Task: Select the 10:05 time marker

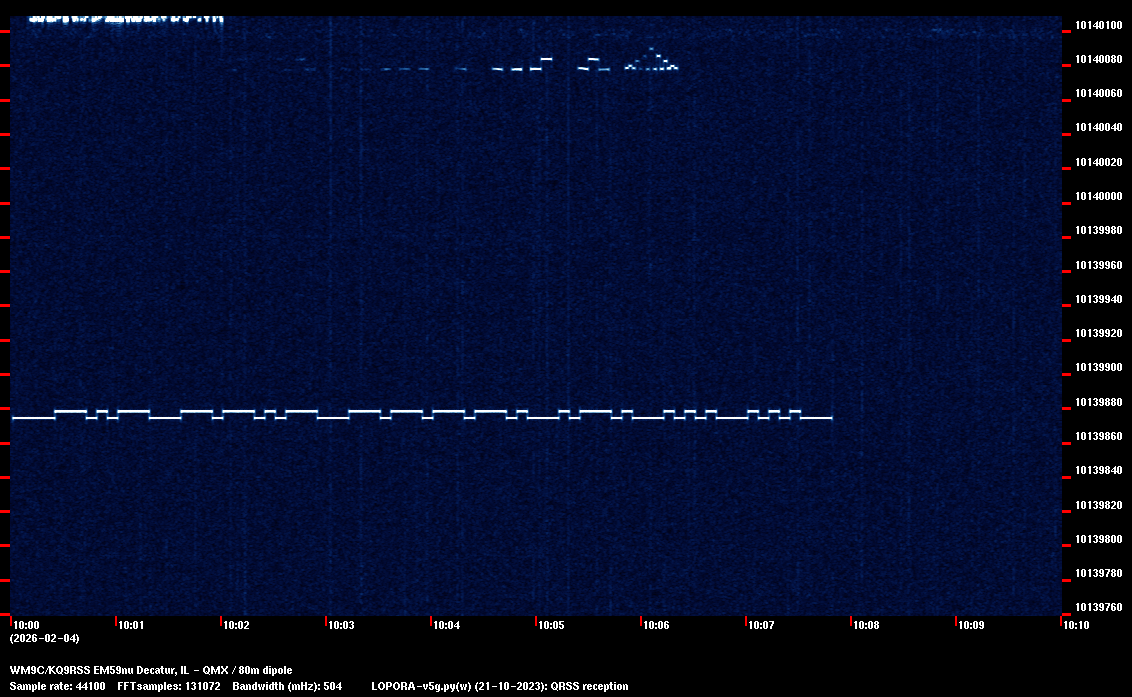Action: coord(550,626)
